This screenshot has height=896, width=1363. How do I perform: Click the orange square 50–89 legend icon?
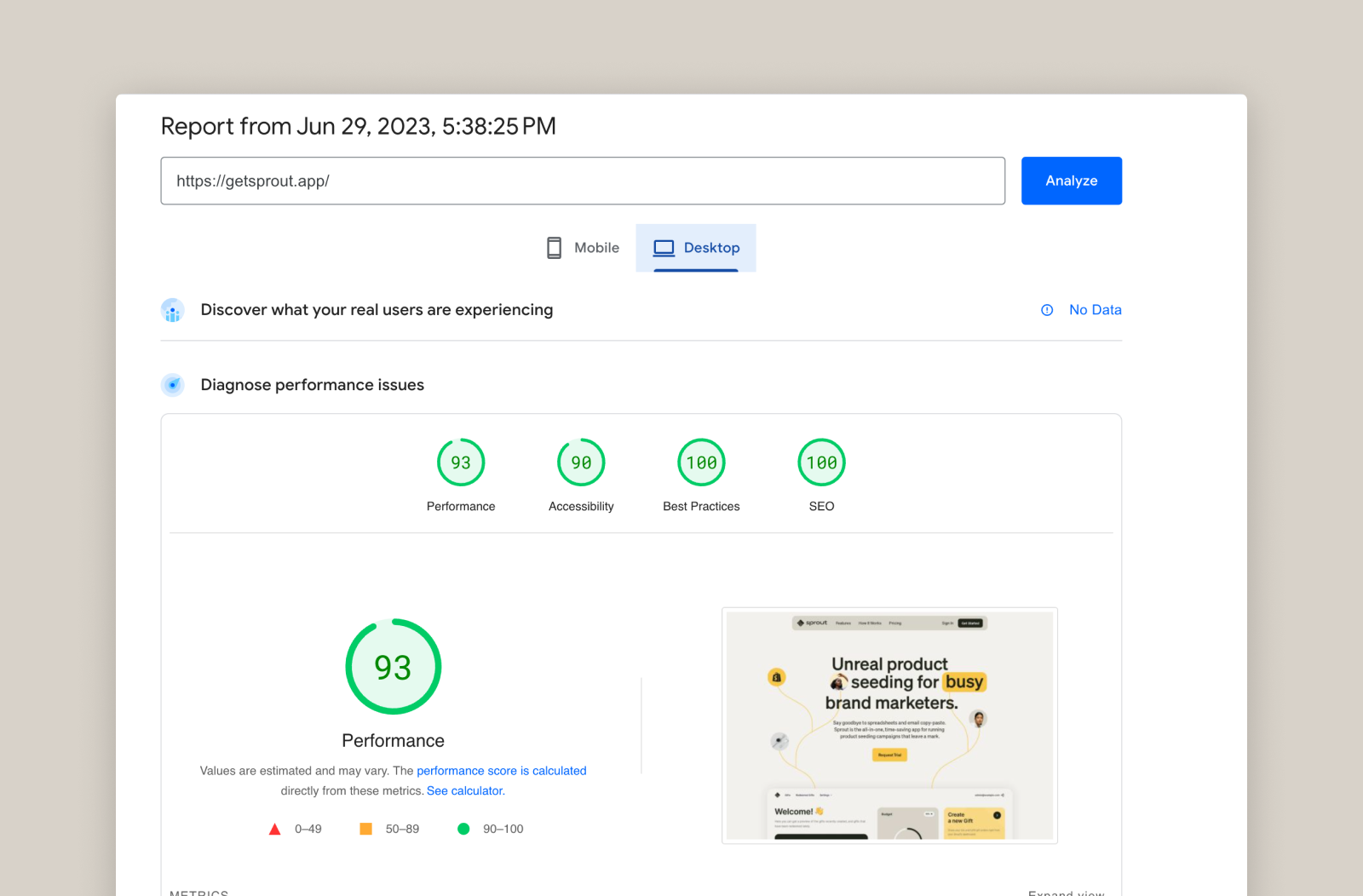pyautogui.click(x=365, y=829)
